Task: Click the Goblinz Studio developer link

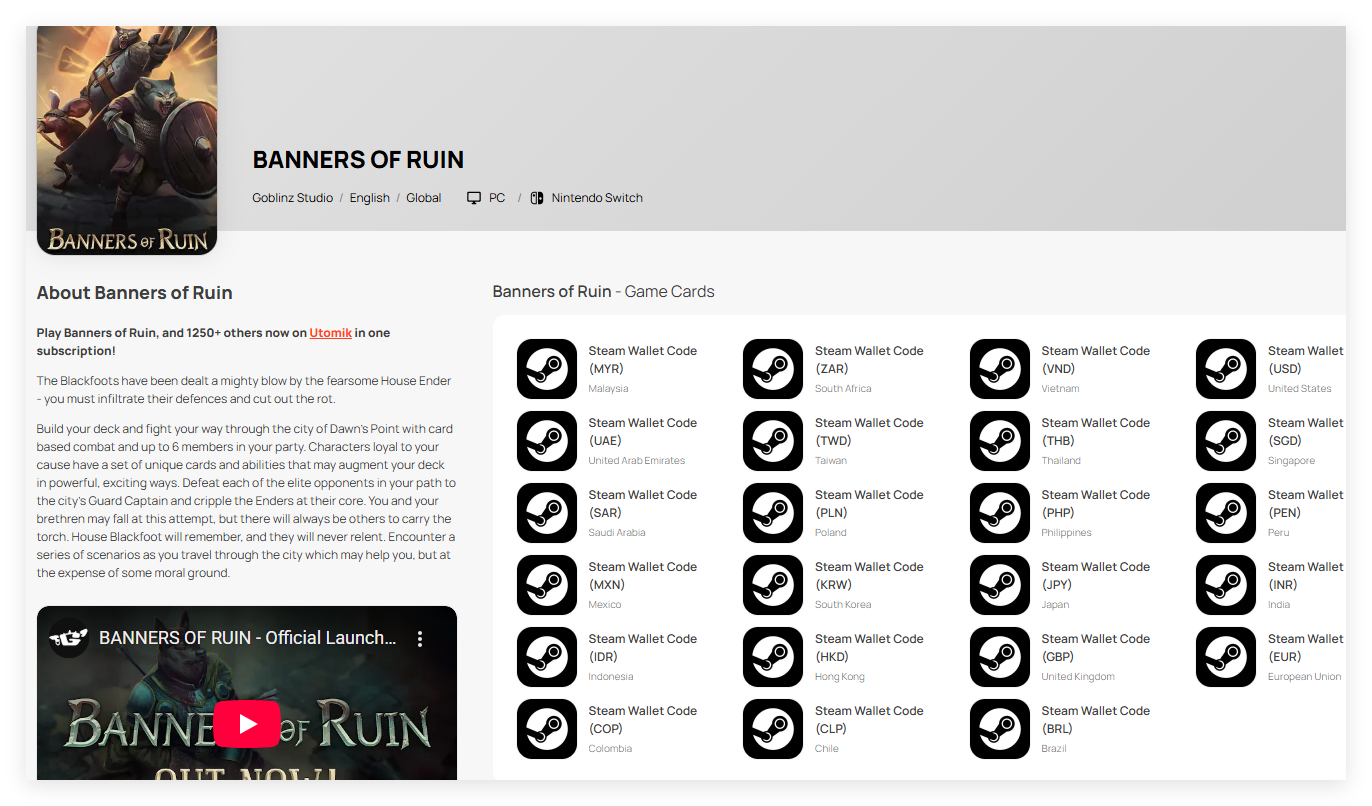Action: point(292,198)
